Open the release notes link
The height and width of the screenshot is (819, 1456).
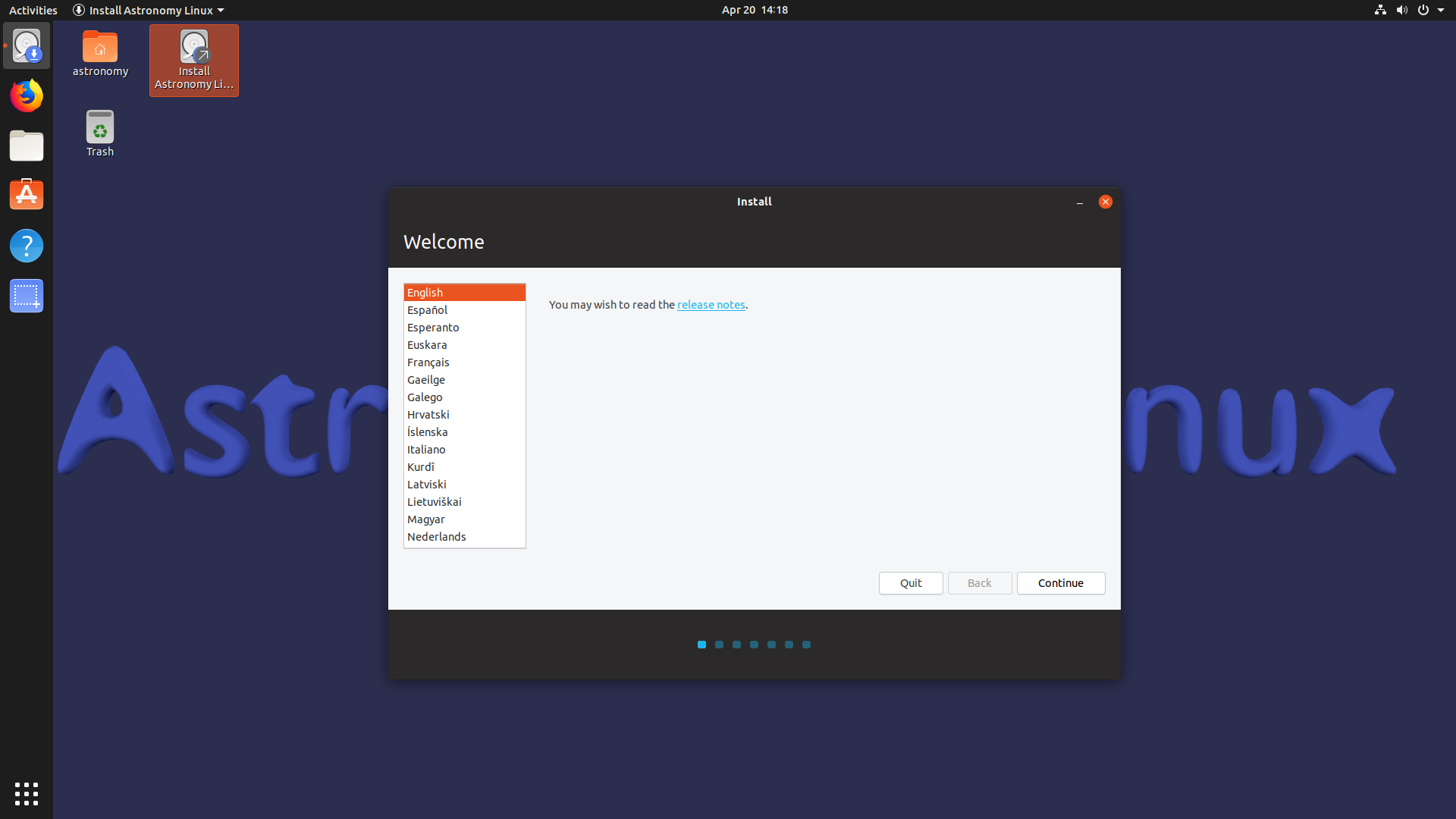(x=711, y=304)
